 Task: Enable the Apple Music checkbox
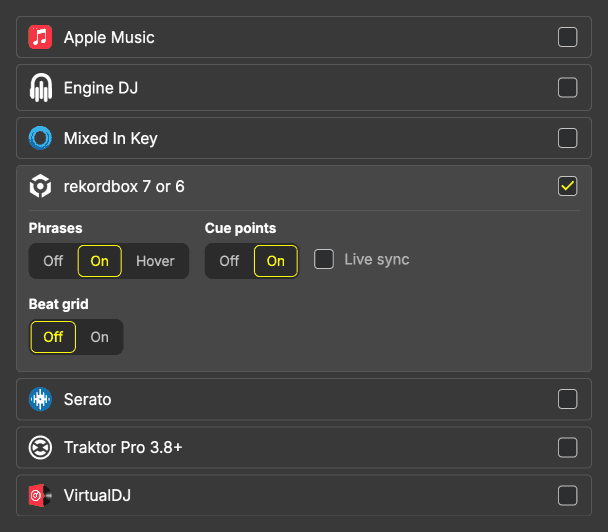567,38
